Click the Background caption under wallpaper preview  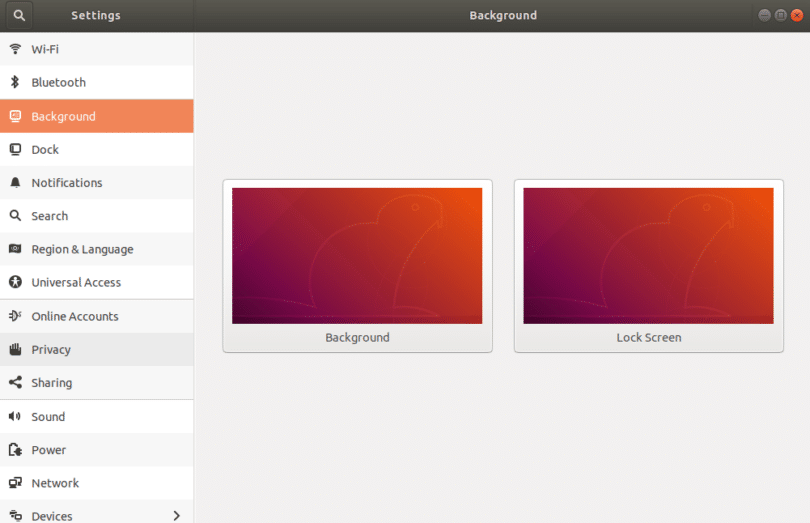tap(357, 337)
